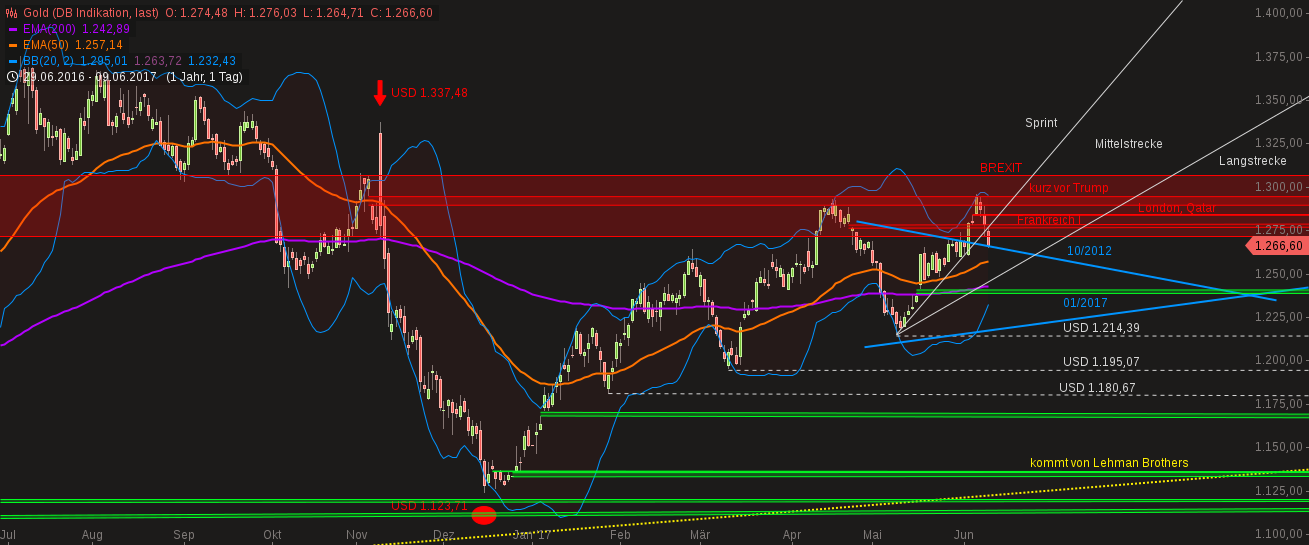This screenshot has width=1309, height=545.
Task: Click the 1.300,00 price axis label
Action: 1281,187
